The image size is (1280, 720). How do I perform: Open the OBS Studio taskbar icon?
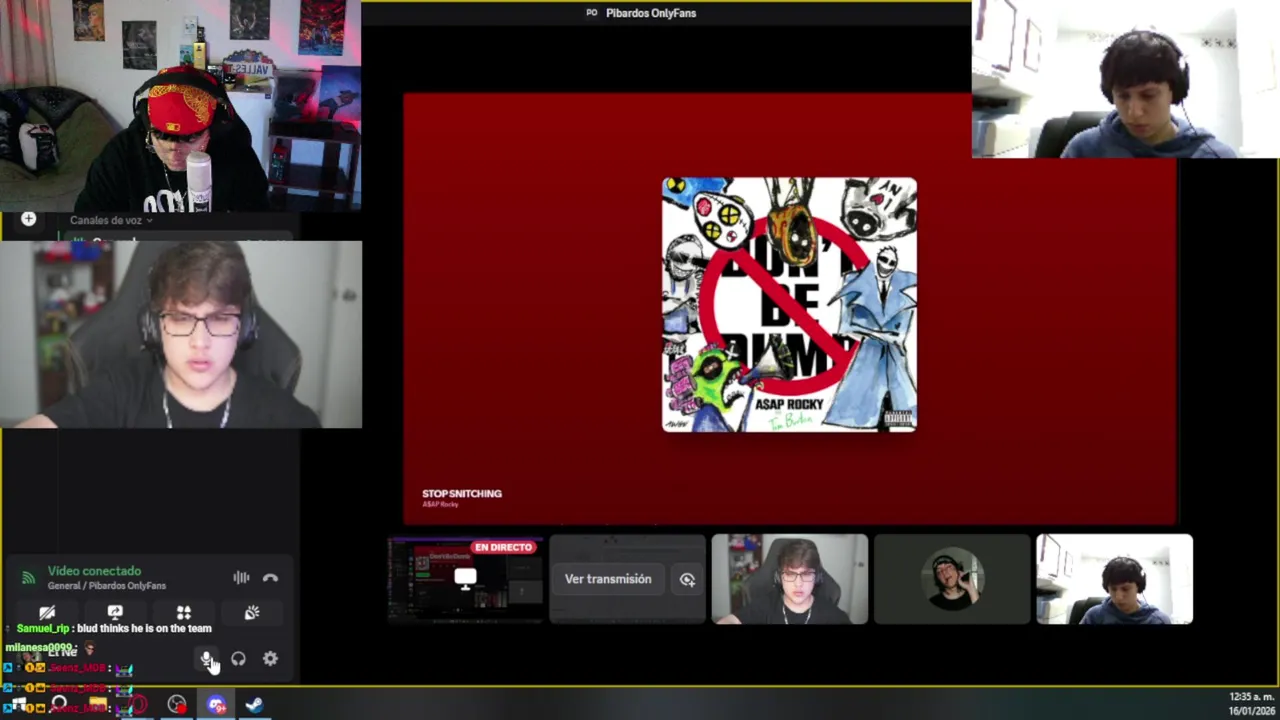click(x=177, y=705)
